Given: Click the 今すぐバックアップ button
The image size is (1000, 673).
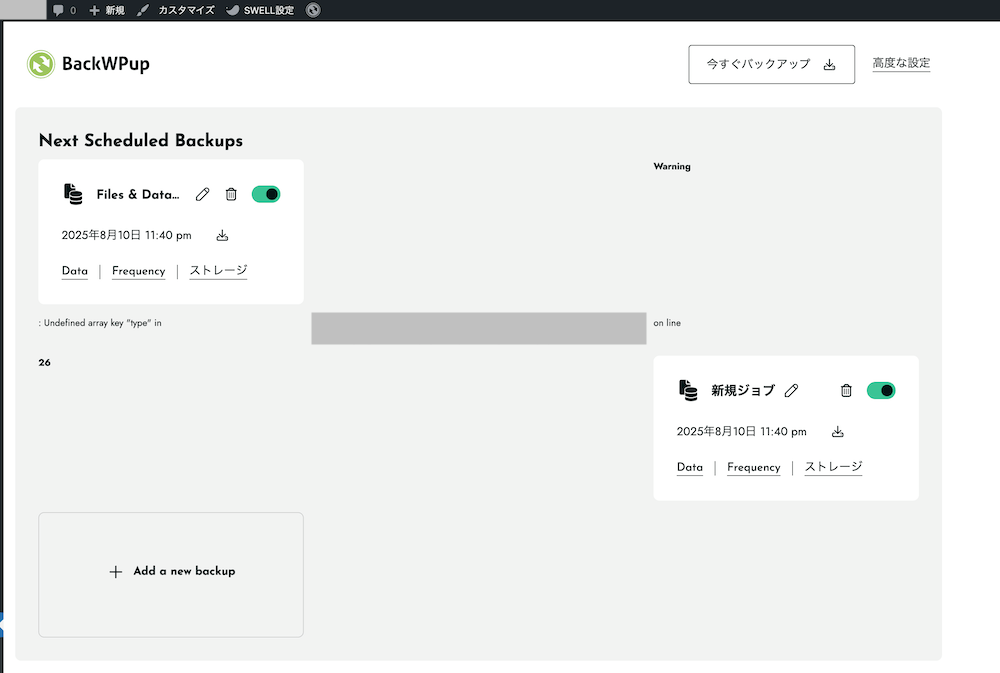Looking at the screenshot, I should (772, 64).
